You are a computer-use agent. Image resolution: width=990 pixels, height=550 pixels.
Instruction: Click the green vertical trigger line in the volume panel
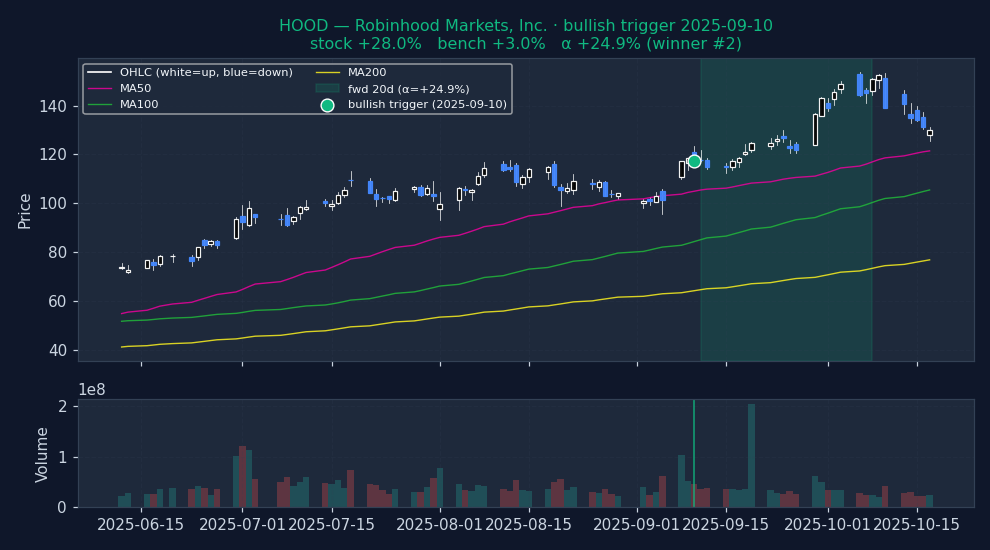(x=694, y=450)
